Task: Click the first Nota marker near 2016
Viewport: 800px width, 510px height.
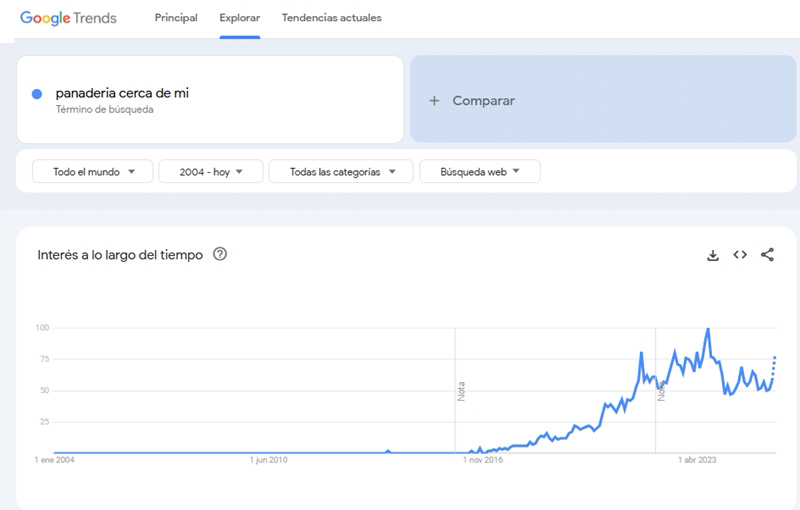Action: point(461,390)
